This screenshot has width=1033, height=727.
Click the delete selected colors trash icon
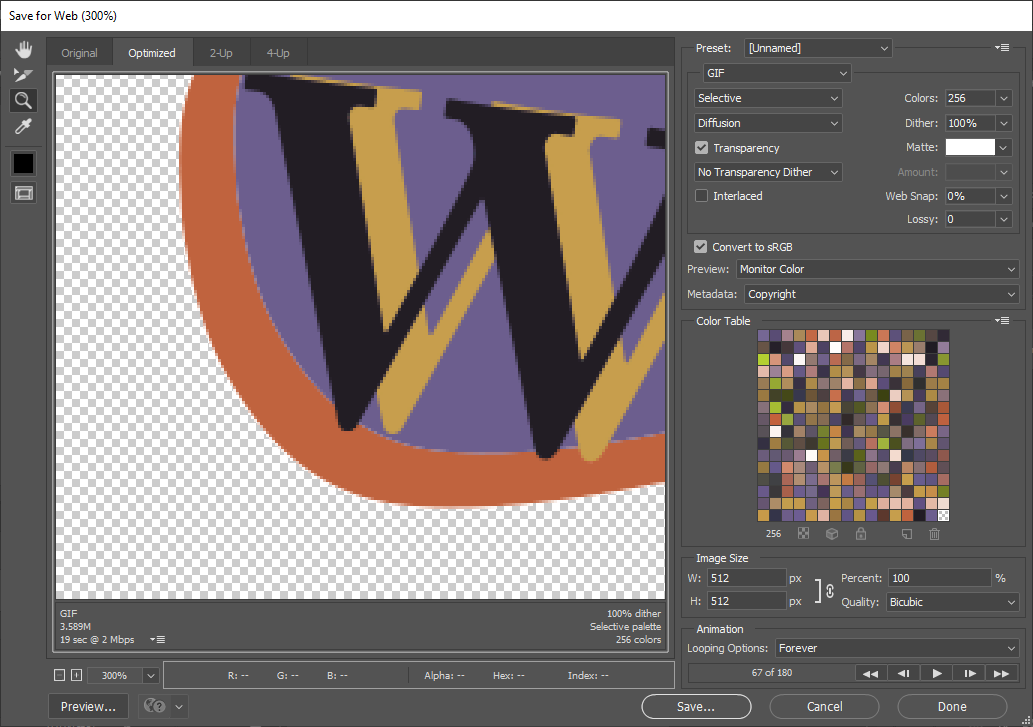point(934,533)
